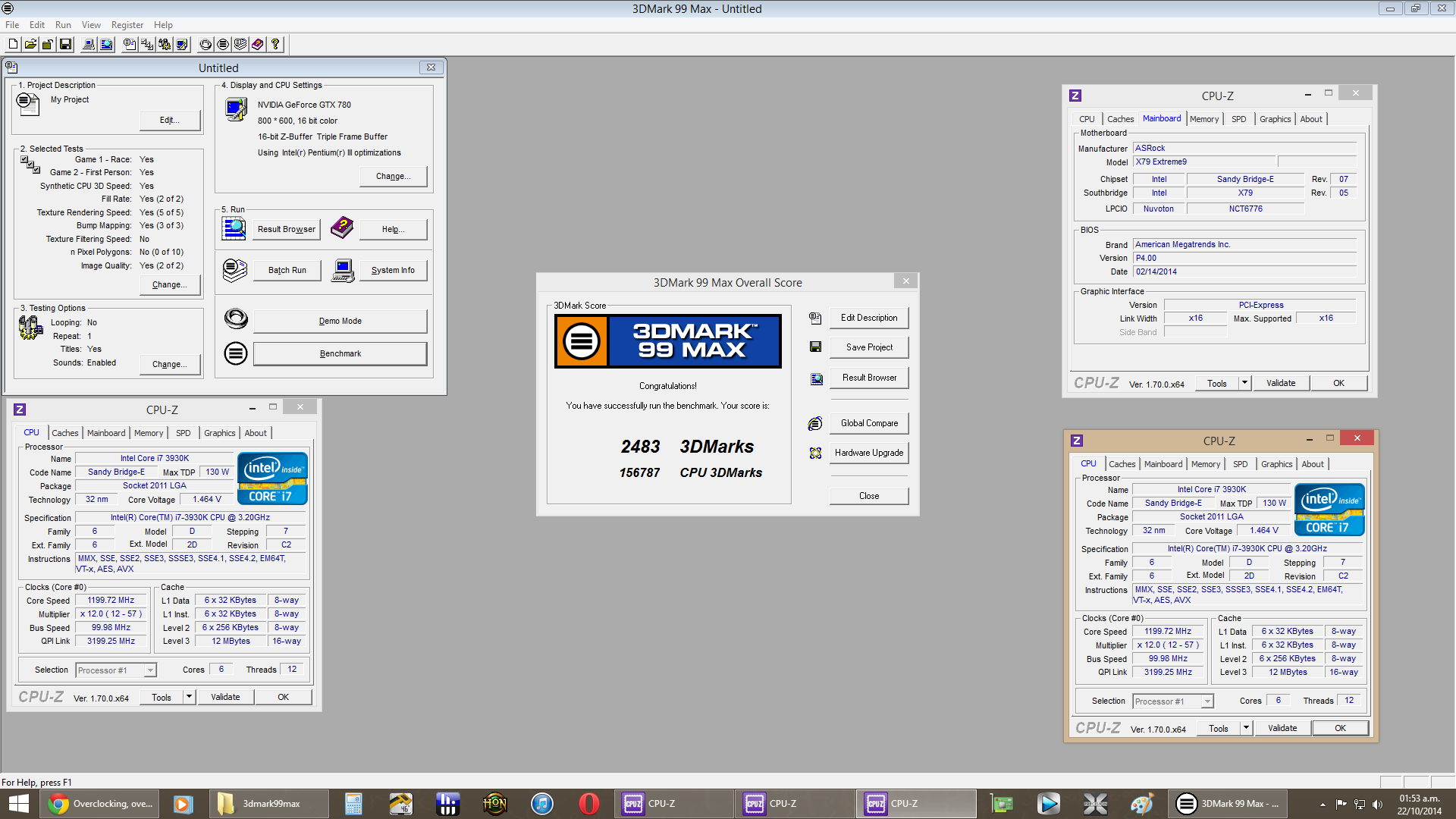Click the Open project folder toolbar icon
The height and width of the screenshot is (819, 1456).
click(30, 45)
